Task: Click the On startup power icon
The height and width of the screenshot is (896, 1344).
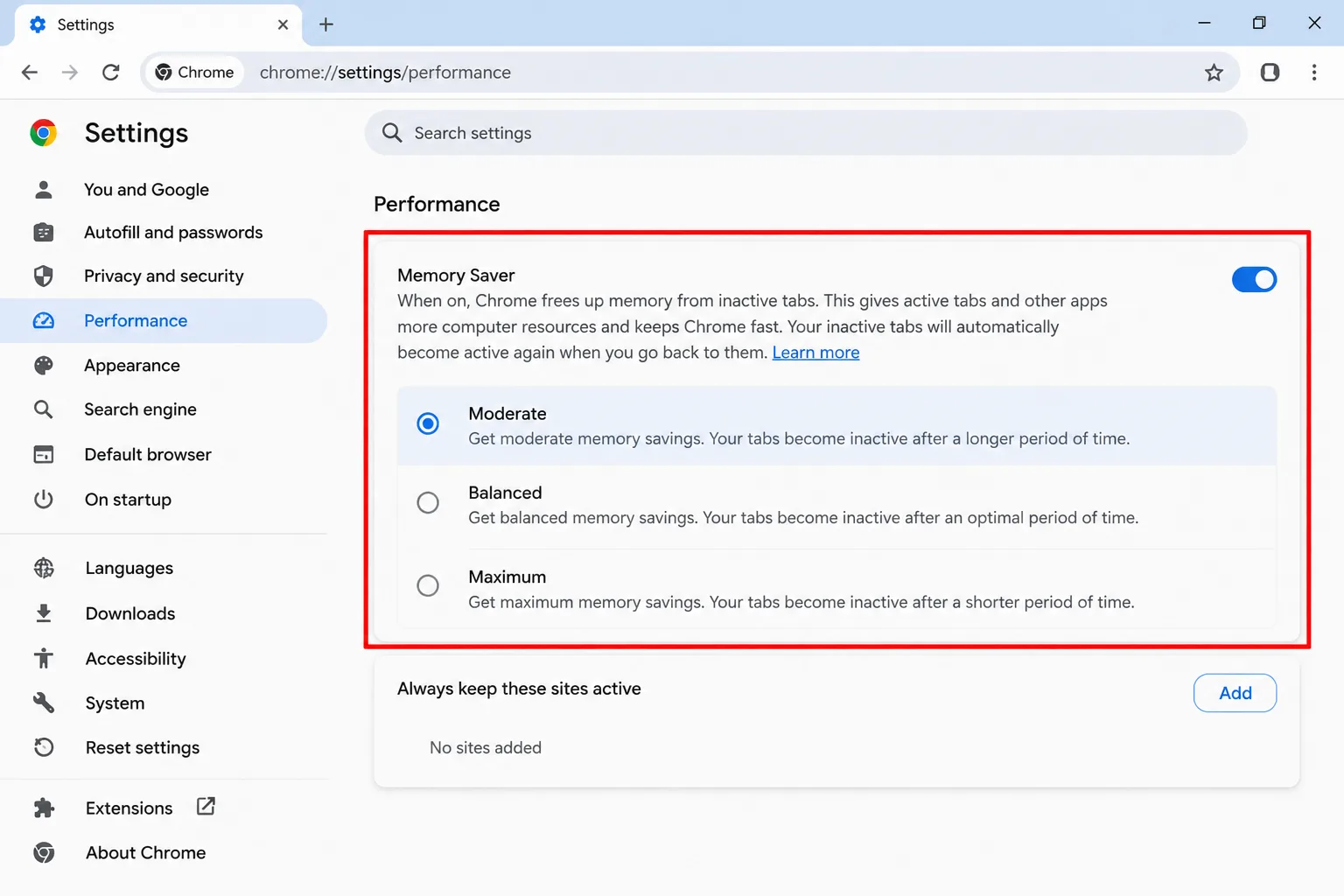Action: pos(43,500)
